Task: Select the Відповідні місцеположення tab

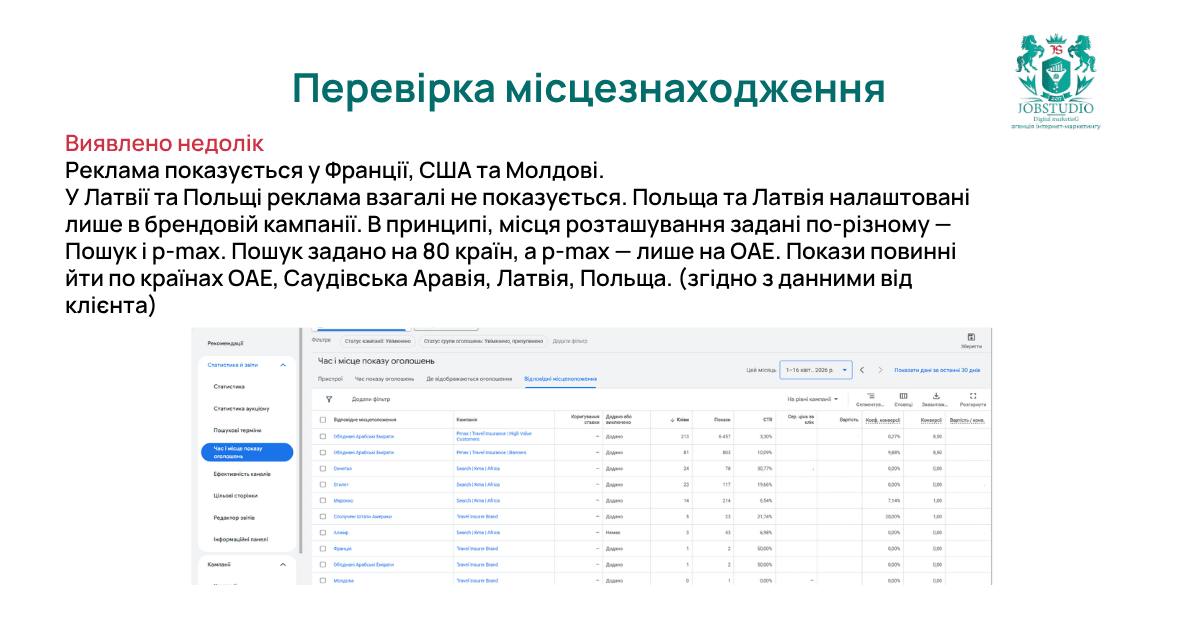Action: (x=560, y=379)
